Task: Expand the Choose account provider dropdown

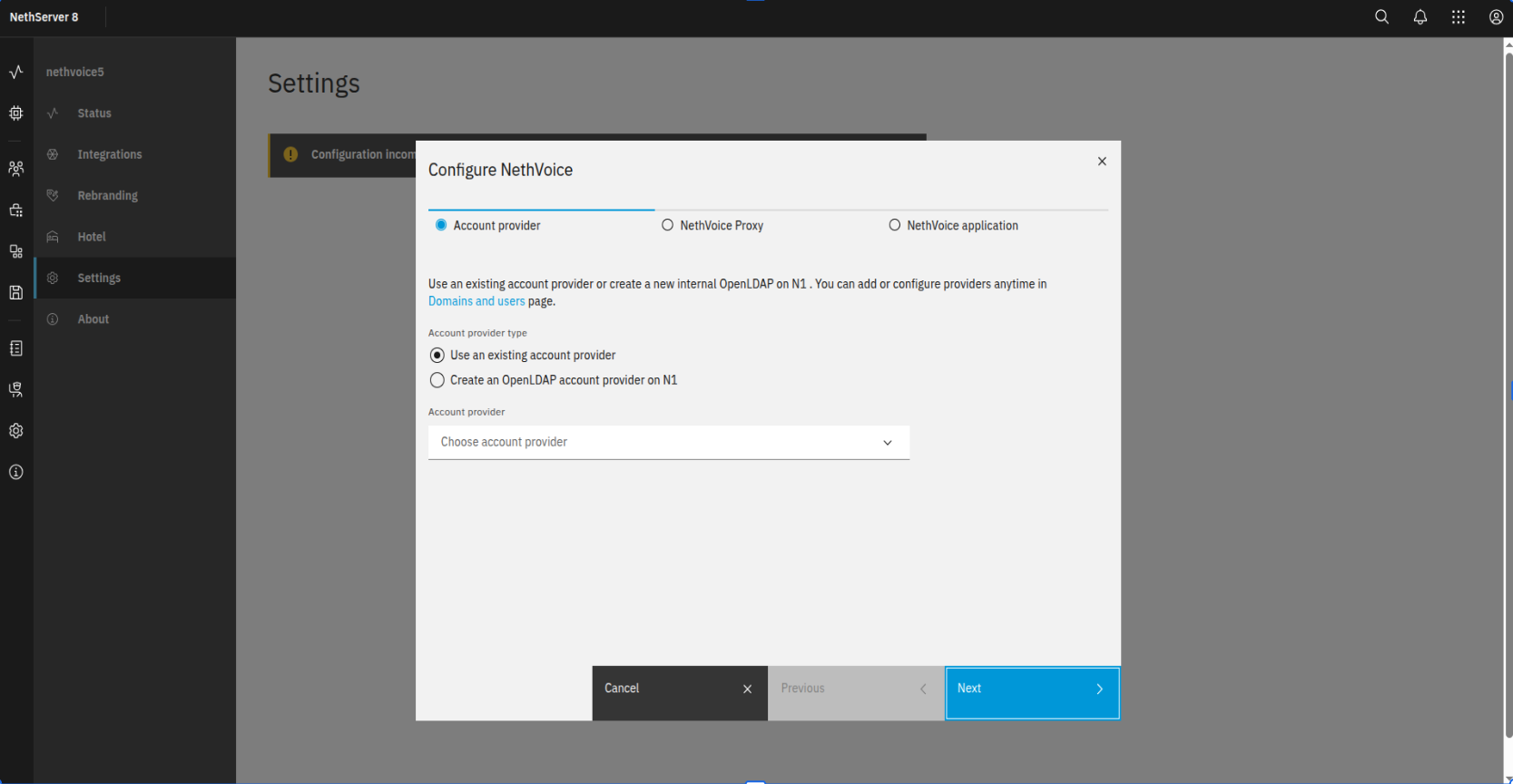Action: click(668, 442)
